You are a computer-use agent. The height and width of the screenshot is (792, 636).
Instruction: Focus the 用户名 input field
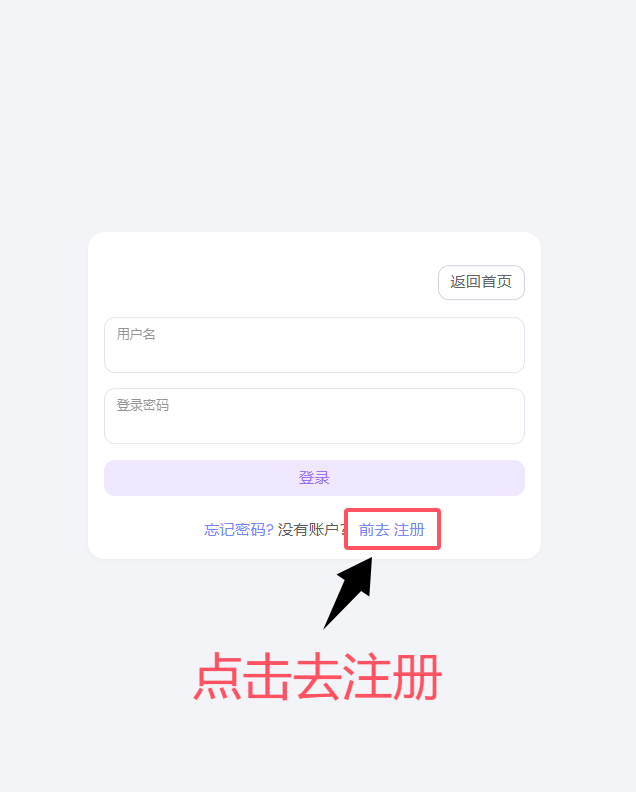click(314, 345)
